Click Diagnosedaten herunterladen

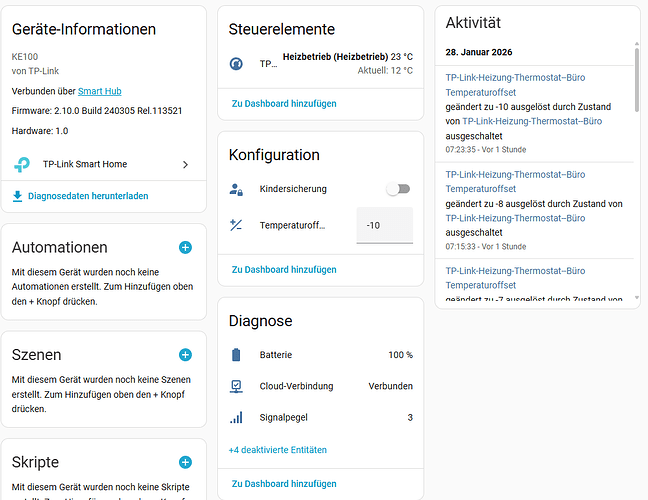point(88,196)
